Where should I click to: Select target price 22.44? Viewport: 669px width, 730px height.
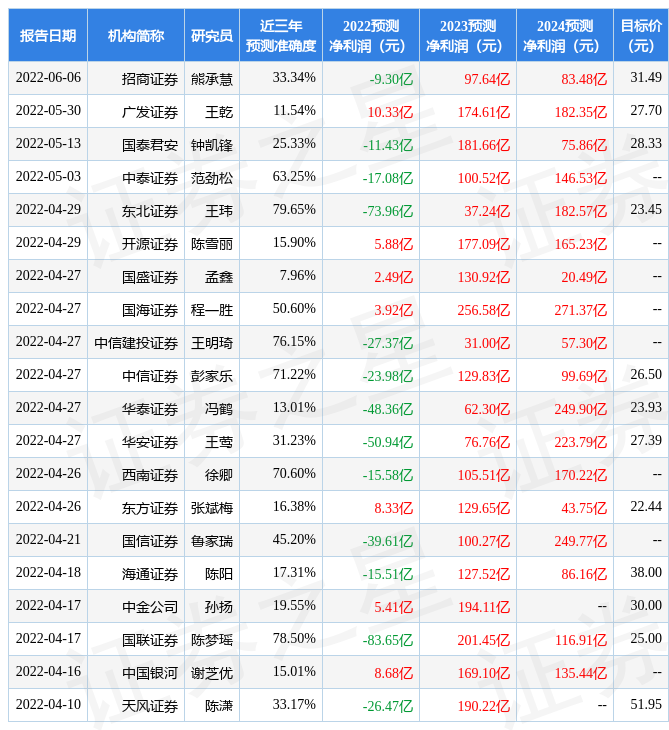pos(646,507)
